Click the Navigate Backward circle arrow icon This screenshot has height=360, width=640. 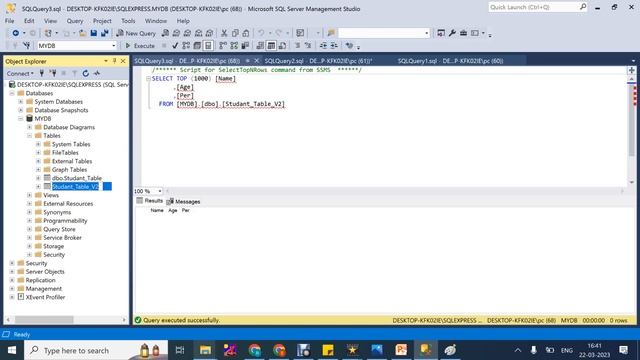[x=16, y=33]
